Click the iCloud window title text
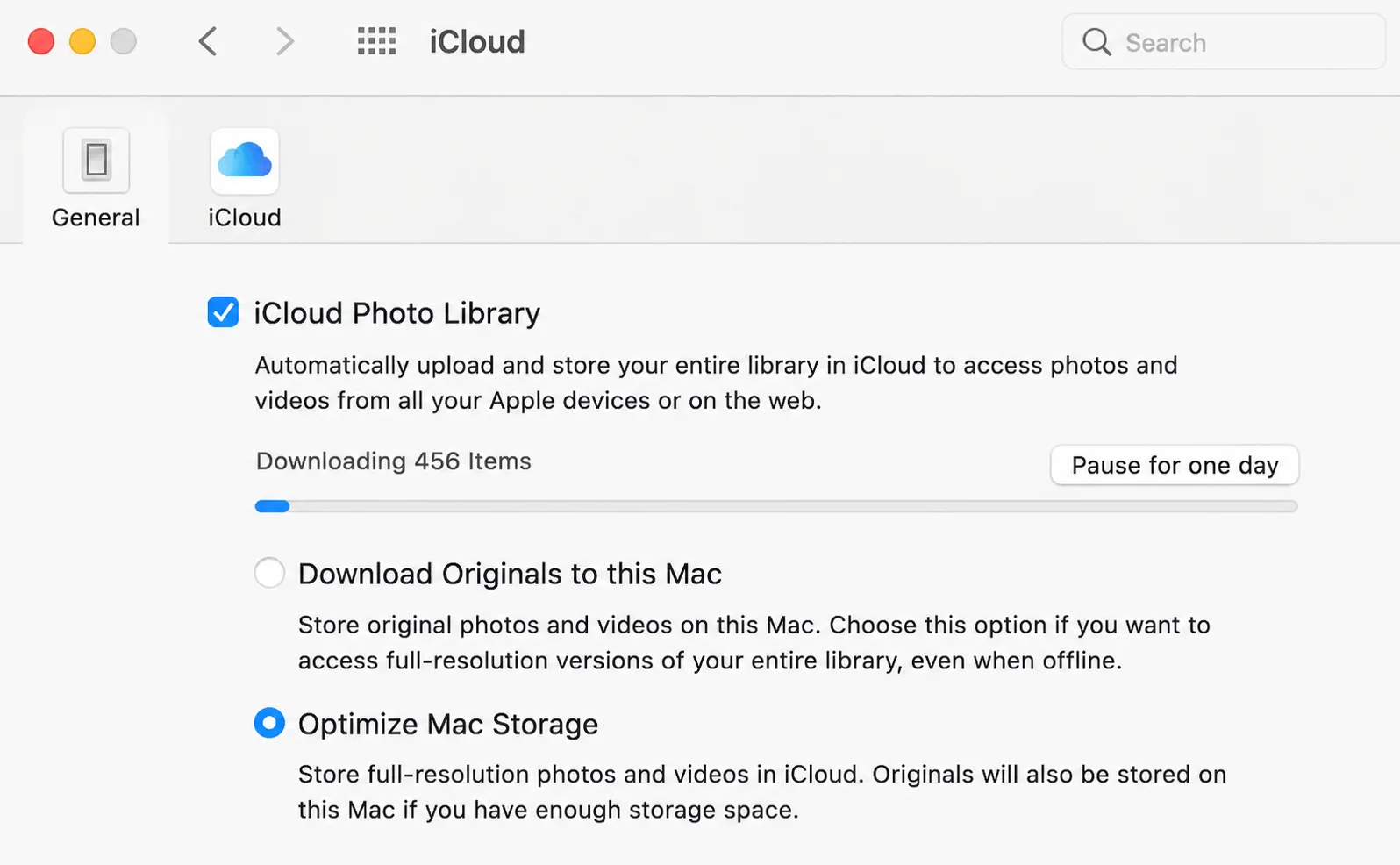This screenshot has width=1400, height=865. [477, 41]
